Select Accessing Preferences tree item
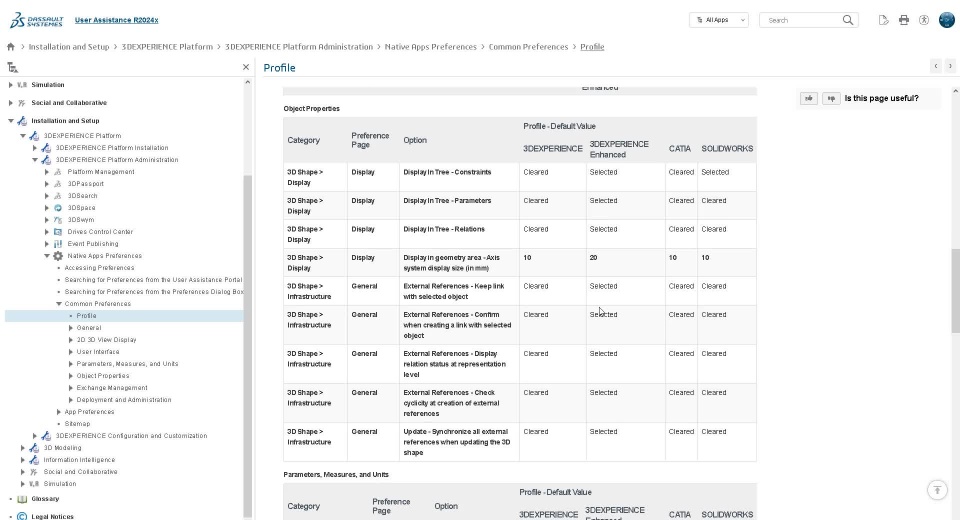This screenshot has width=960, height=520. pyautogui.click(x=99, y=268)
